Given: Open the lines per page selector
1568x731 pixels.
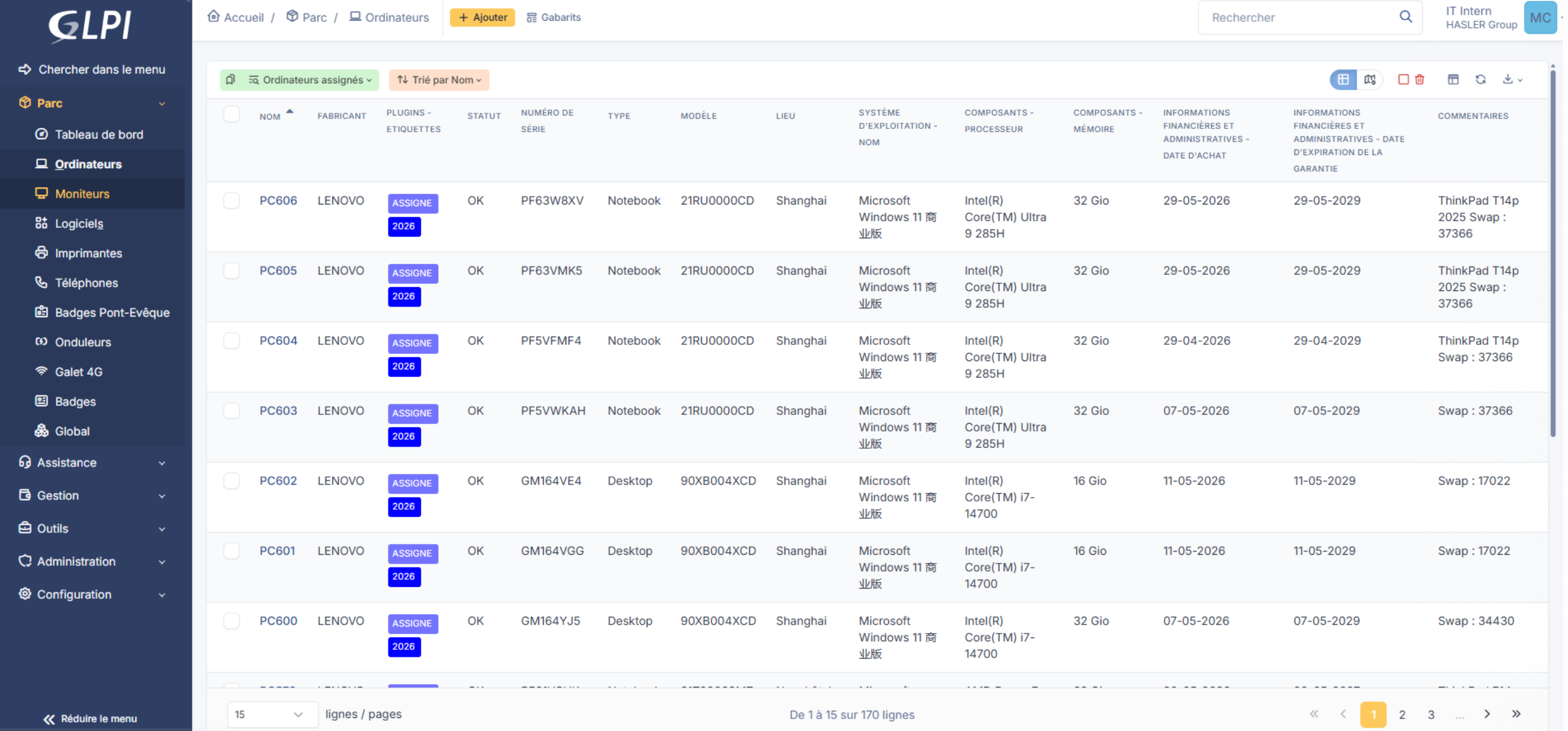Looking at the screenshot, I should pos(272,714).
